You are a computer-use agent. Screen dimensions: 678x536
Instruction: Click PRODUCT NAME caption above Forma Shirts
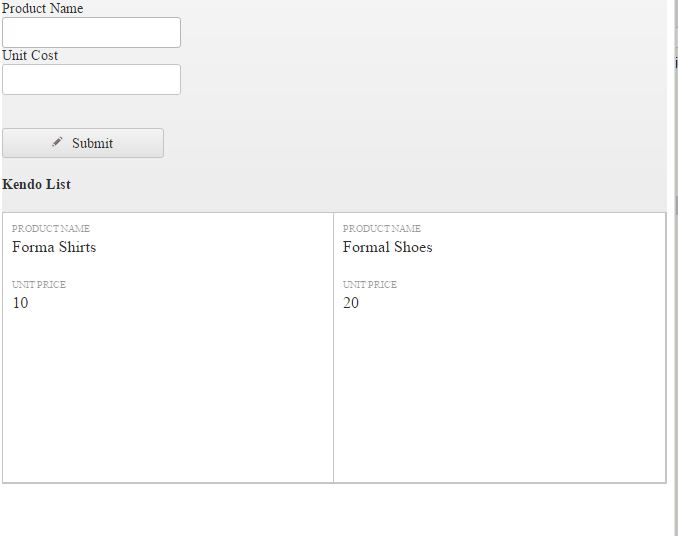pyautogui.click(x=51, y=229)
